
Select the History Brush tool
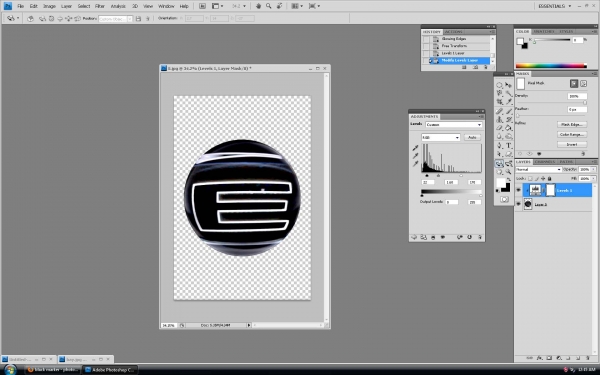point(509,120)
